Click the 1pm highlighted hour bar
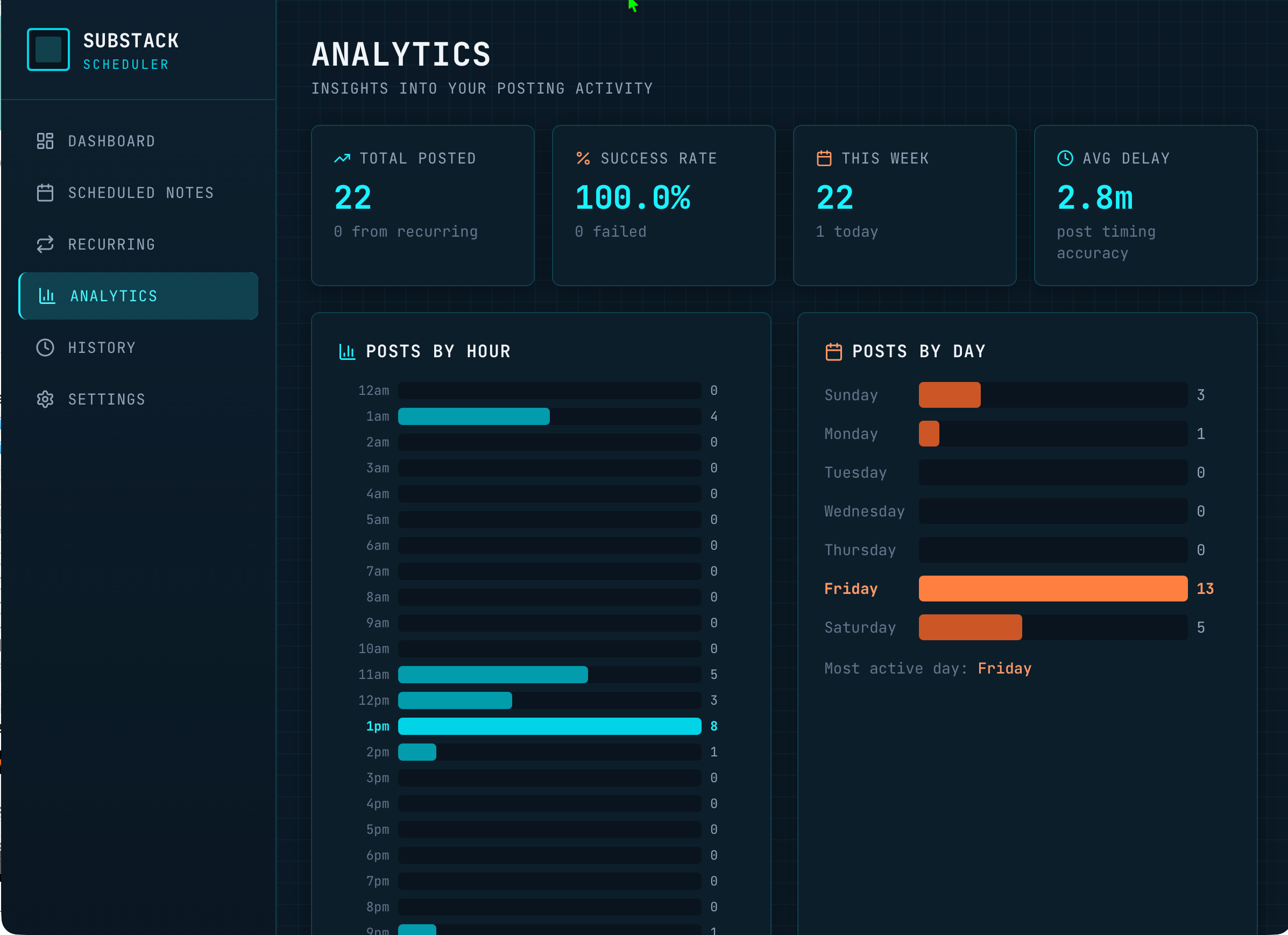This screenshot has width=1288, height=935. point(549,726)
